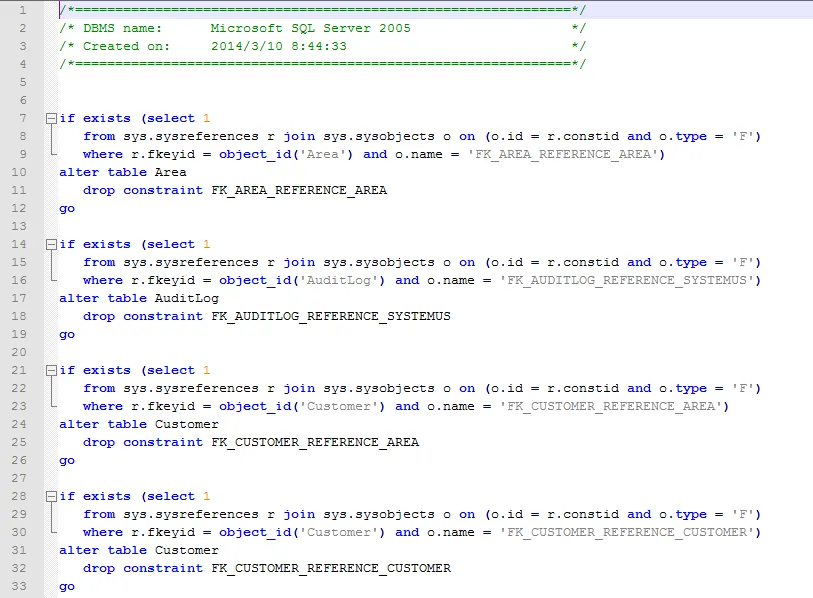
Task: Click 'alter table AuditLog' on line 17
Action: tap(139, 298)
